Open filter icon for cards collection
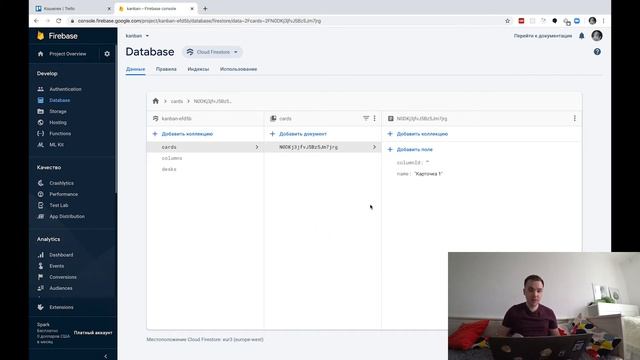Image resolution: width=640 pixels, height=360 pixels. (366, 118)
